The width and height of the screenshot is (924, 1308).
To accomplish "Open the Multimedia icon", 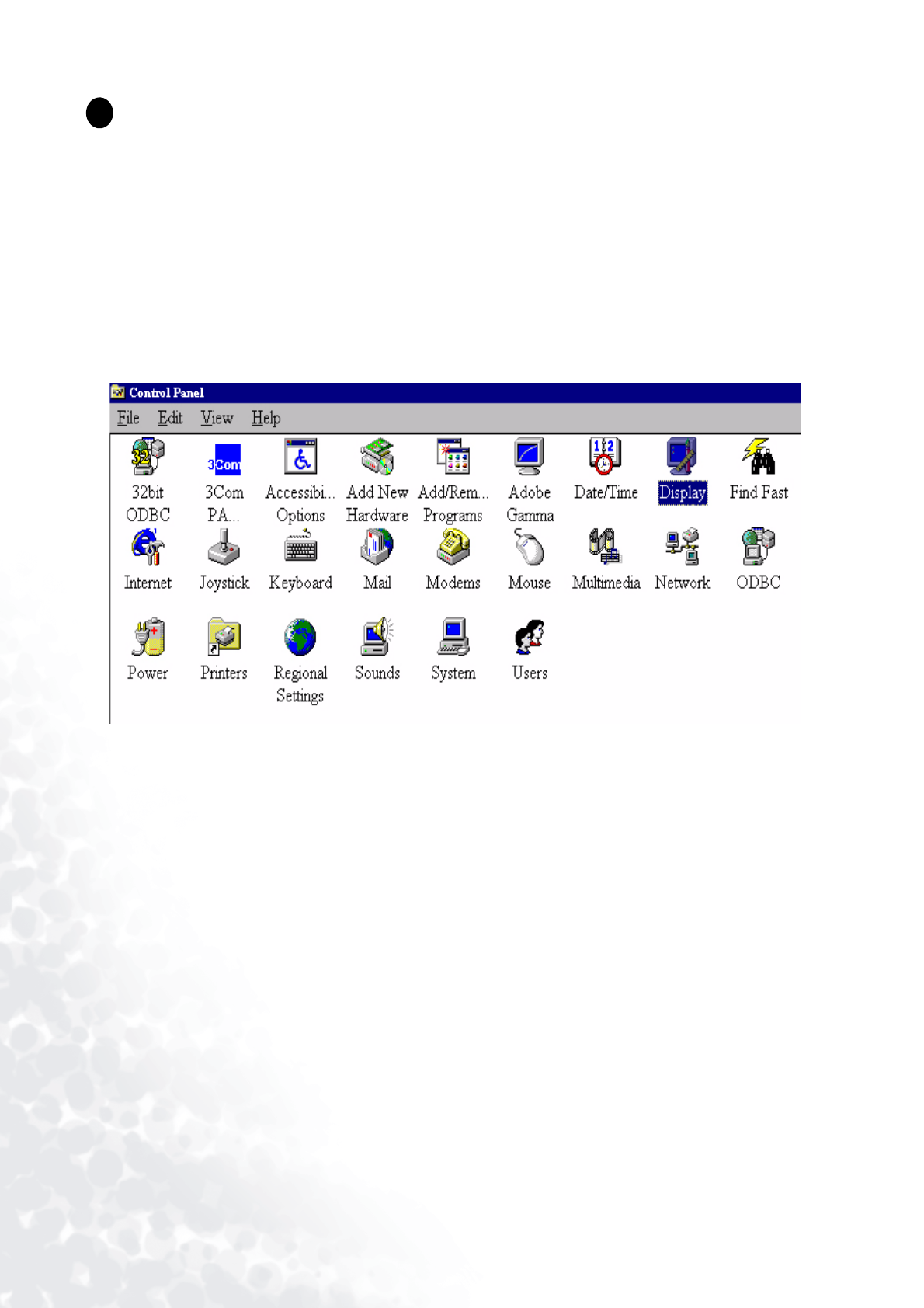I will click(x=606, y=547).
